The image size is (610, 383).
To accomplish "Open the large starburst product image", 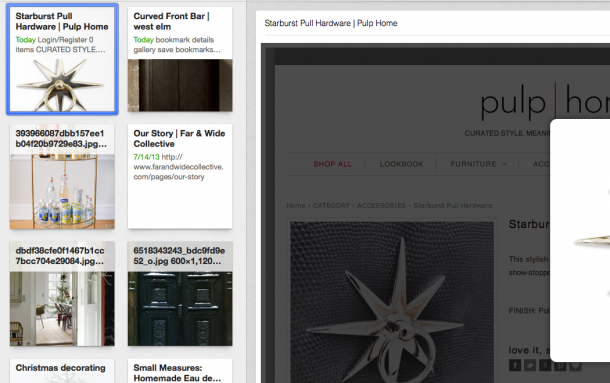I will 392,302.
